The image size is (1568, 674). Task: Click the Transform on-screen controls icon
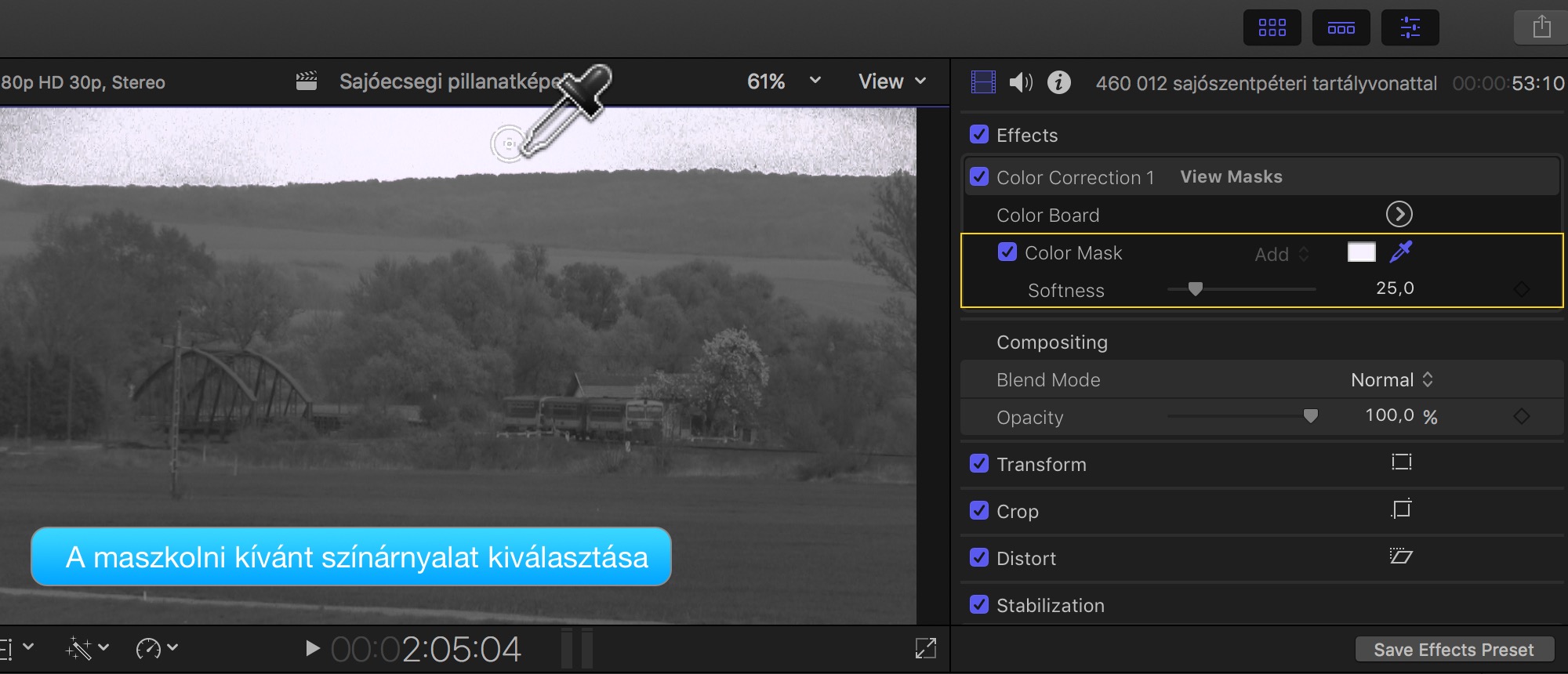point(1401,462)
